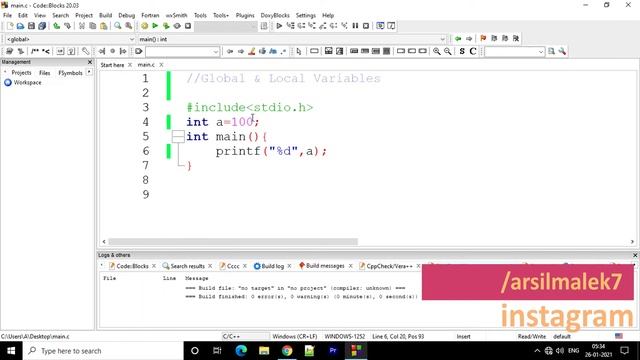Viewport: 640px width, 360px height.
Task: Close the Management panel
Action: coord(90,62)
